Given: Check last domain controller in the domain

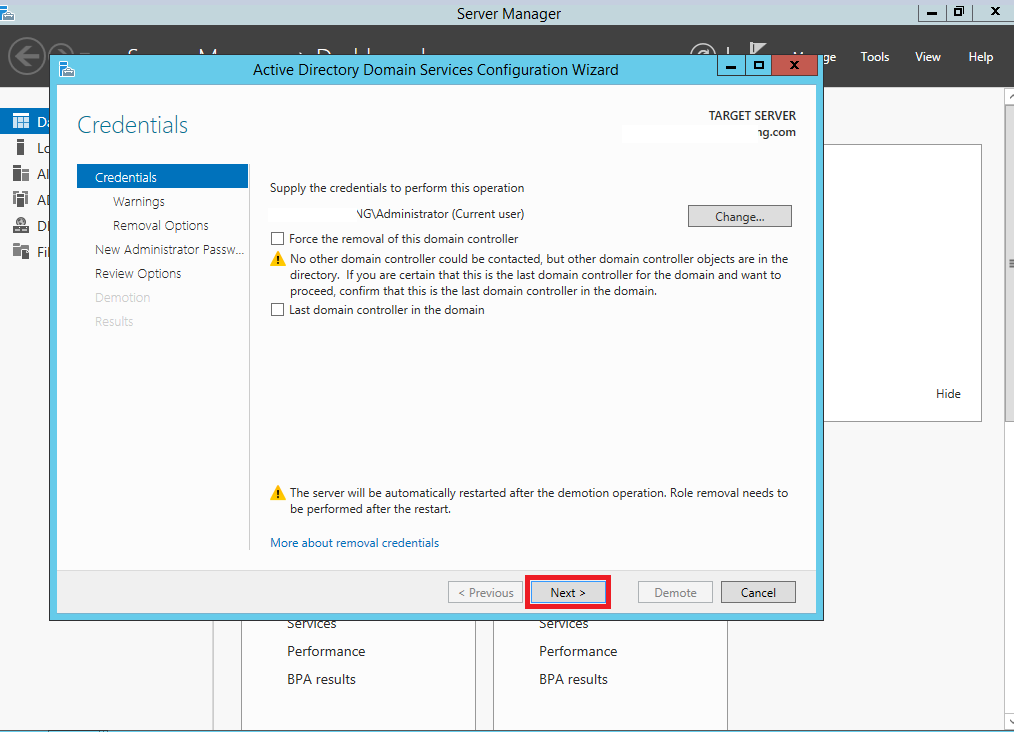Looking at the screenshot, I should point(277,309).
